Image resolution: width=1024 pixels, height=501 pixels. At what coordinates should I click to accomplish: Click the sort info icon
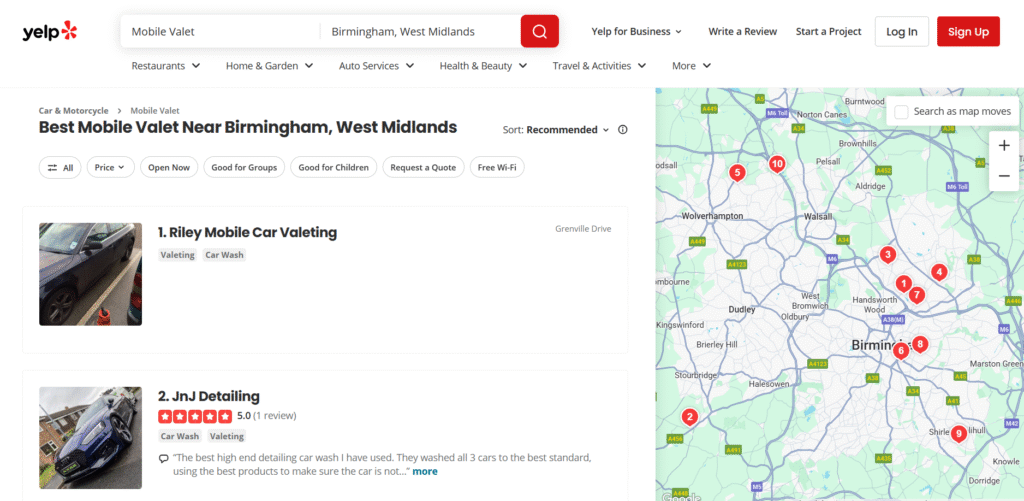coord(623,130)
